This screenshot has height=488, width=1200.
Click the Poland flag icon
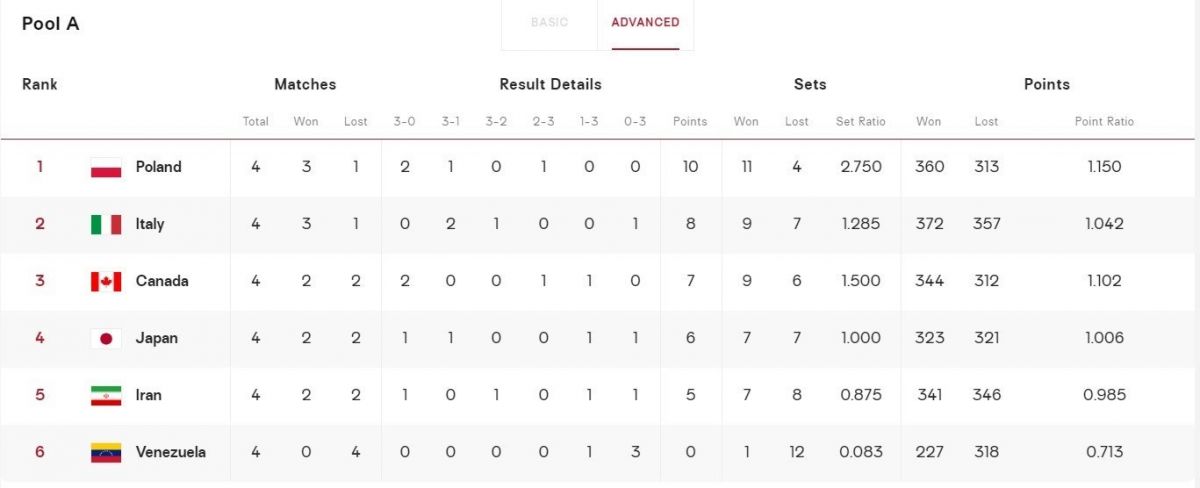click(x=106, y=167)
